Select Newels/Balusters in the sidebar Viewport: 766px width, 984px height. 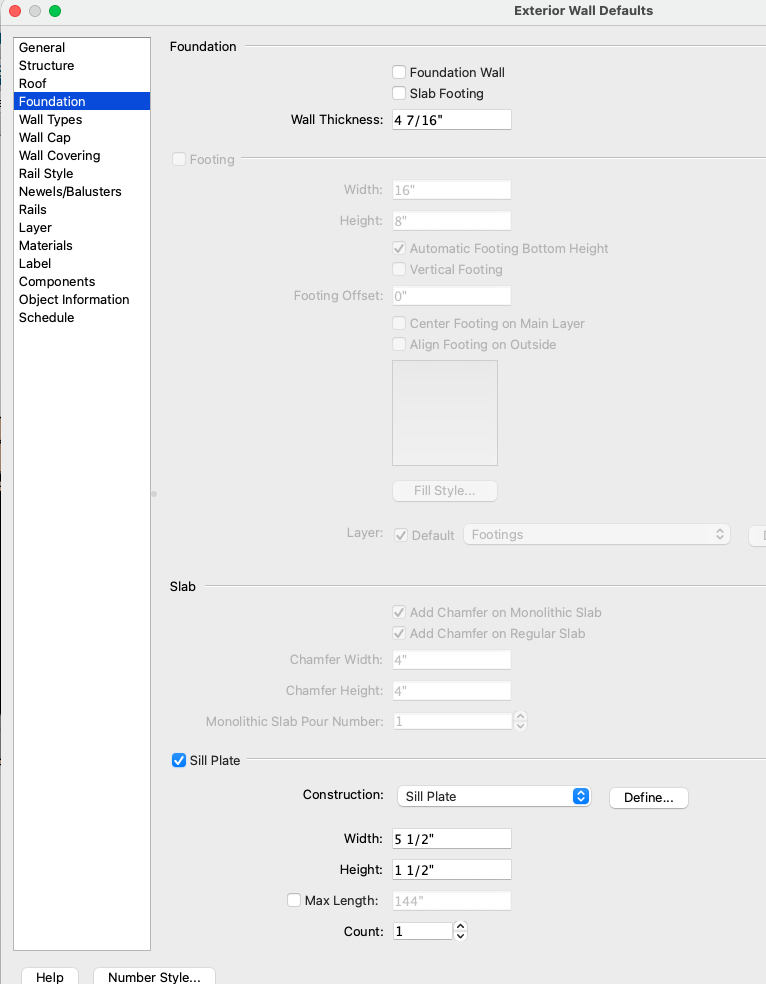[70, 191]
